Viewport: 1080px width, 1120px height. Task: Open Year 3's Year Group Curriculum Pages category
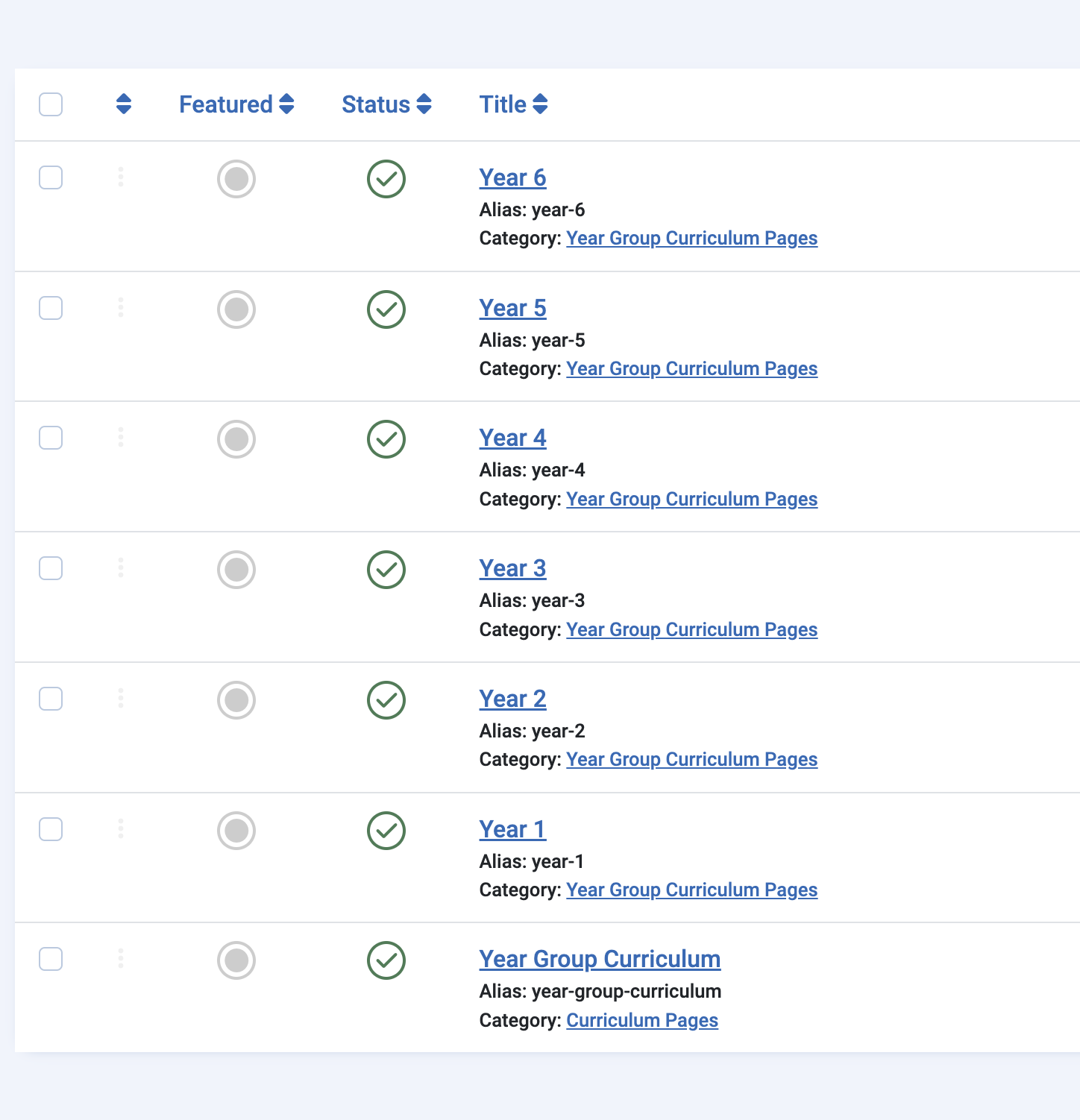click(x=691, y=630)
